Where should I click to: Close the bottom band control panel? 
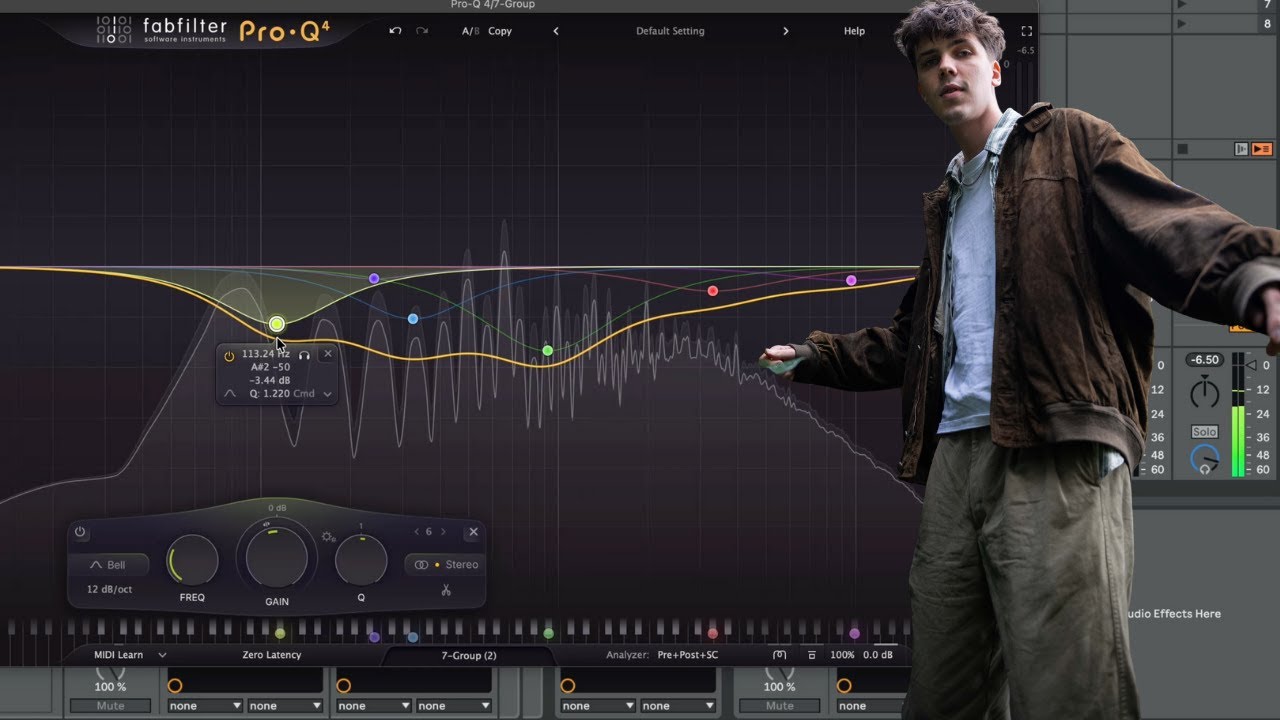click(473, 532)
